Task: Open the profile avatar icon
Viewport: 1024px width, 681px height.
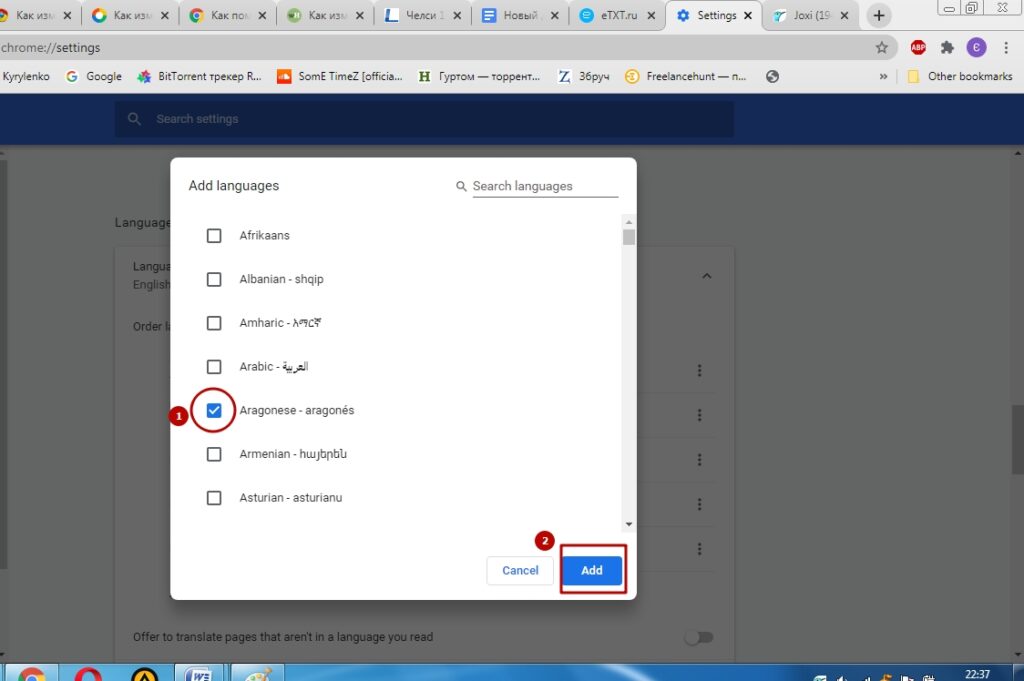Action: pyautogui.click(x=976, y=47)
